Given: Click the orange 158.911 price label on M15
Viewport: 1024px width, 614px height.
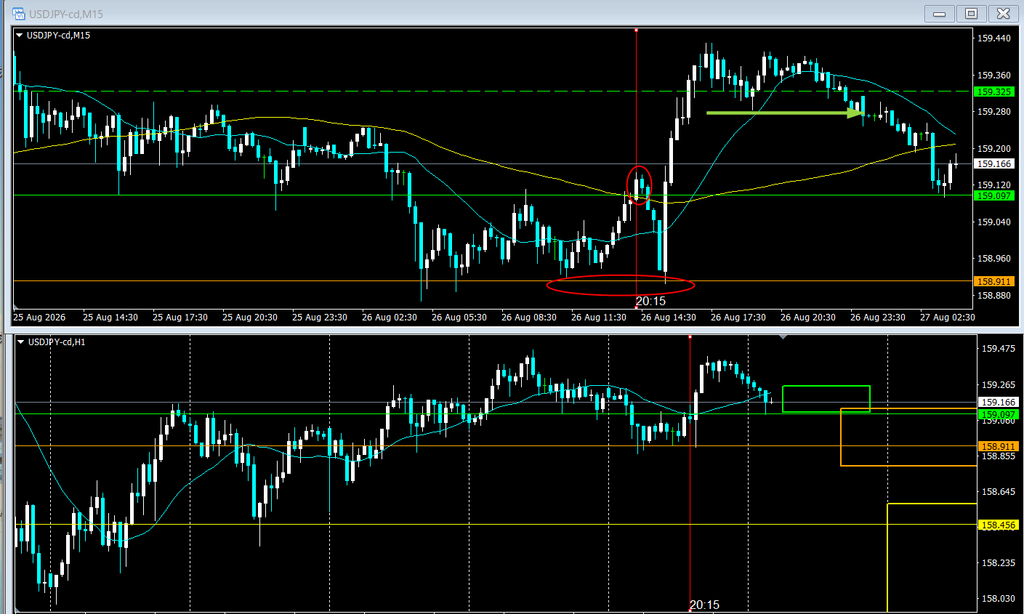Looking at the screenshot, I should click(x=993, y=282).
